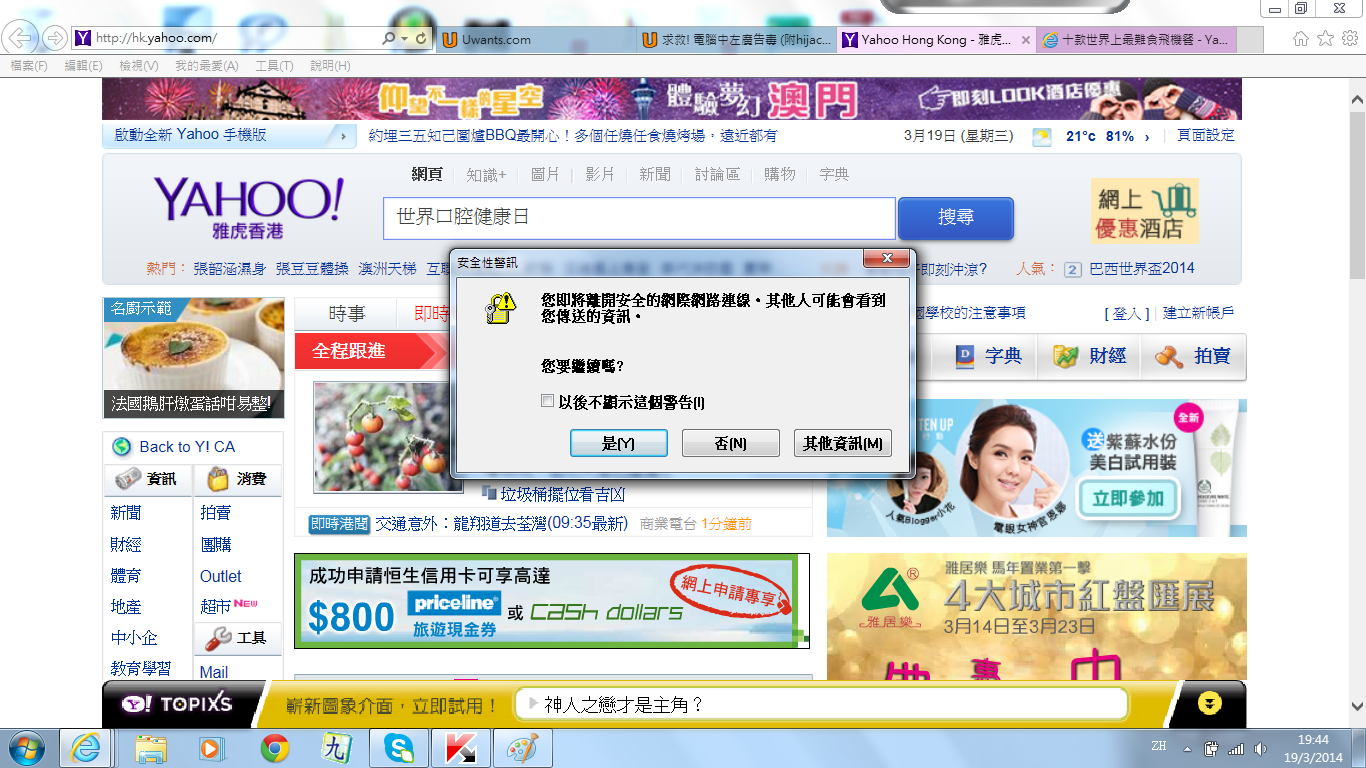Screen dimensions: 1366x768
Task: Open the 說明(H) menu
Action: tap(330, 65)
